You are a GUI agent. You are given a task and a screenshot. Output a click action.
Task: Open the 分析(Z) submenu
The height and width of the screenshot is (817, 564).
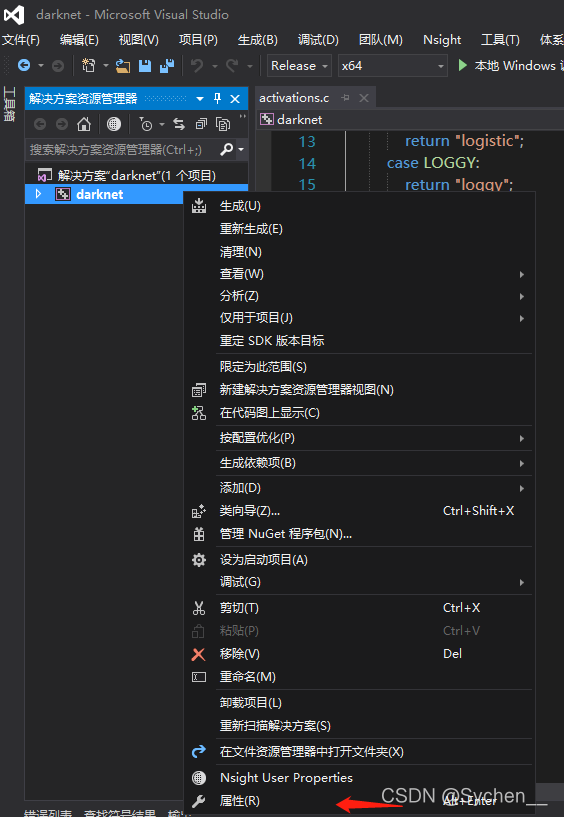coord(360,296)
